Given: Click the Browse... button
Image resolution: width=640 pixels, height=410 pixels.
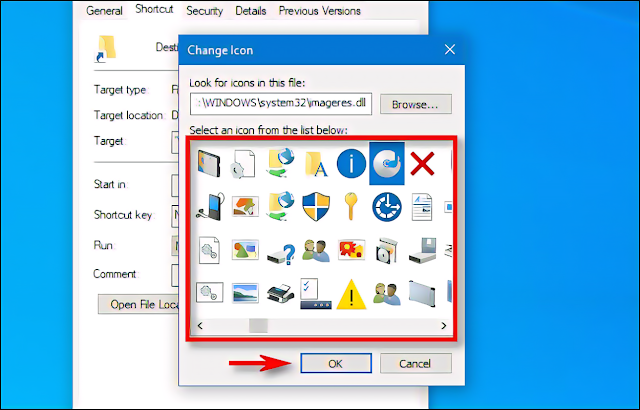Looking at the screenshot, I should pos(416,104).
